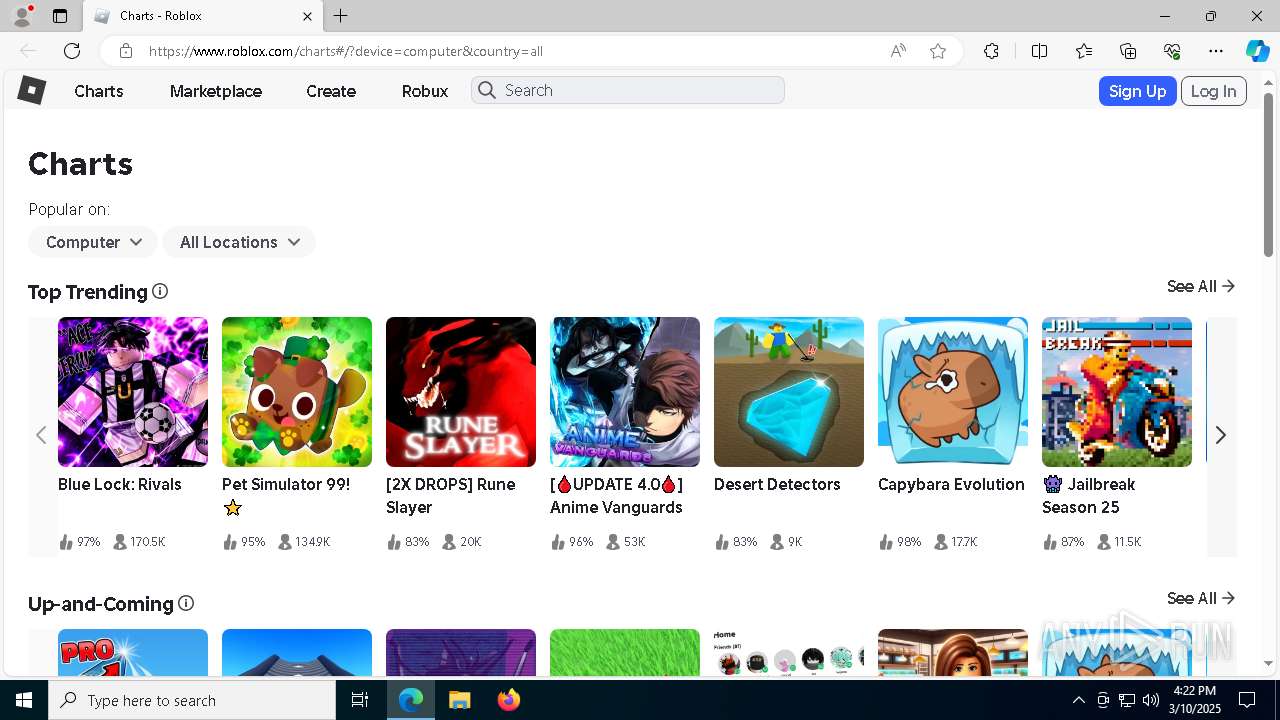Add this page to favorites star

[938, 51]
